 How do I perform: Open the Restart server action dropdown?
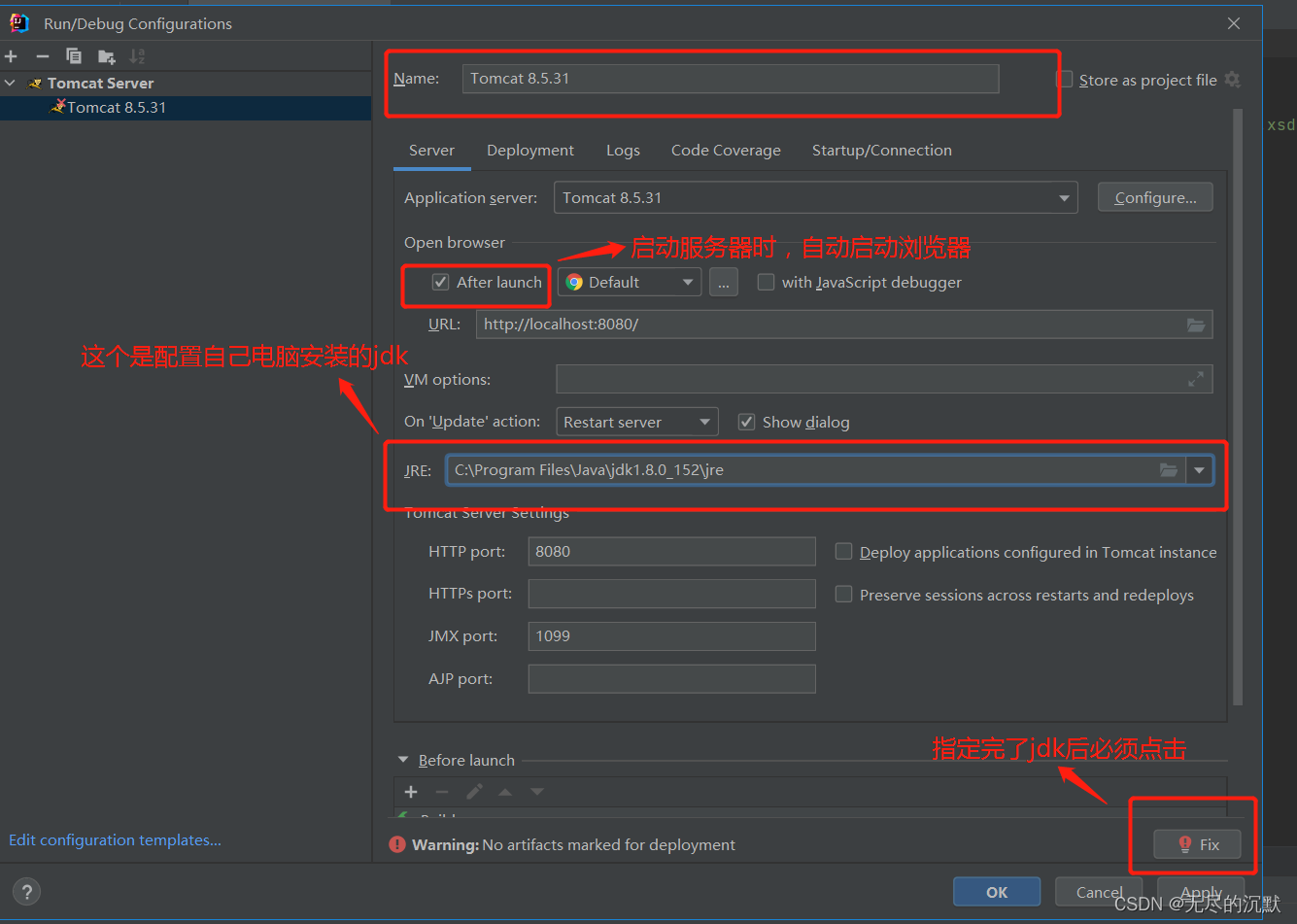tap(637, 422)
